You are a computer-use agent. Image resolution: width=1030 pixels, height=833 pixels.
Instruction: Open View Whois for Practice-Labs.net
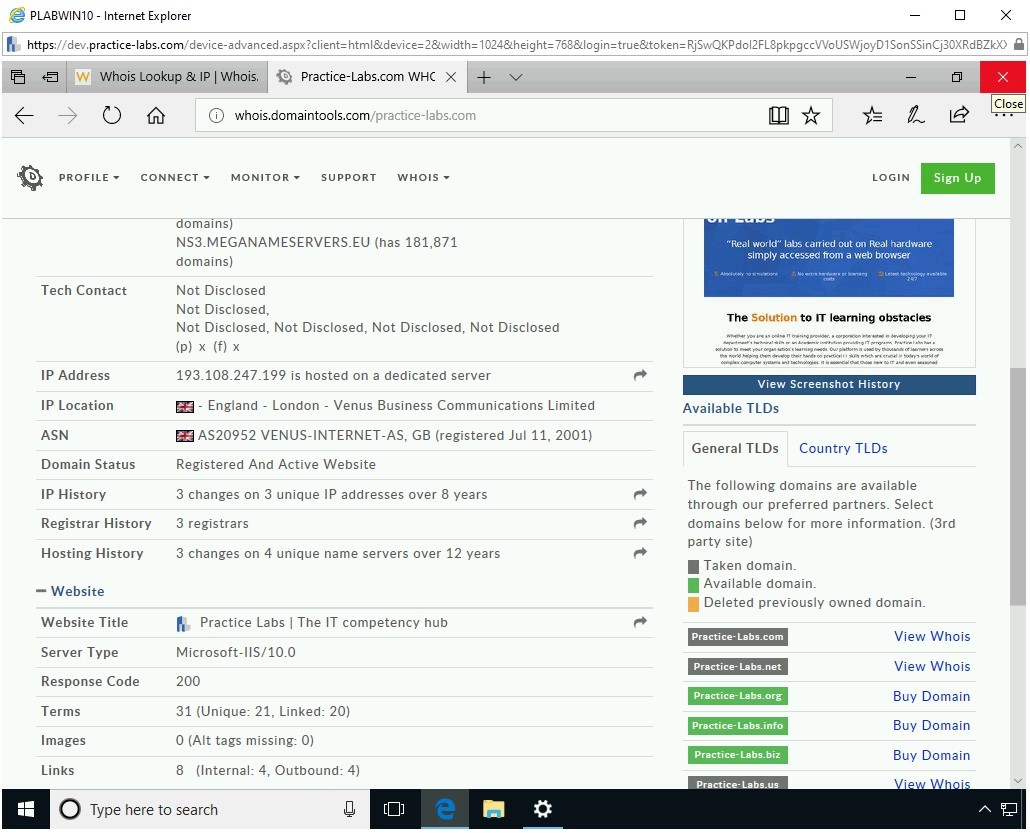931,666
